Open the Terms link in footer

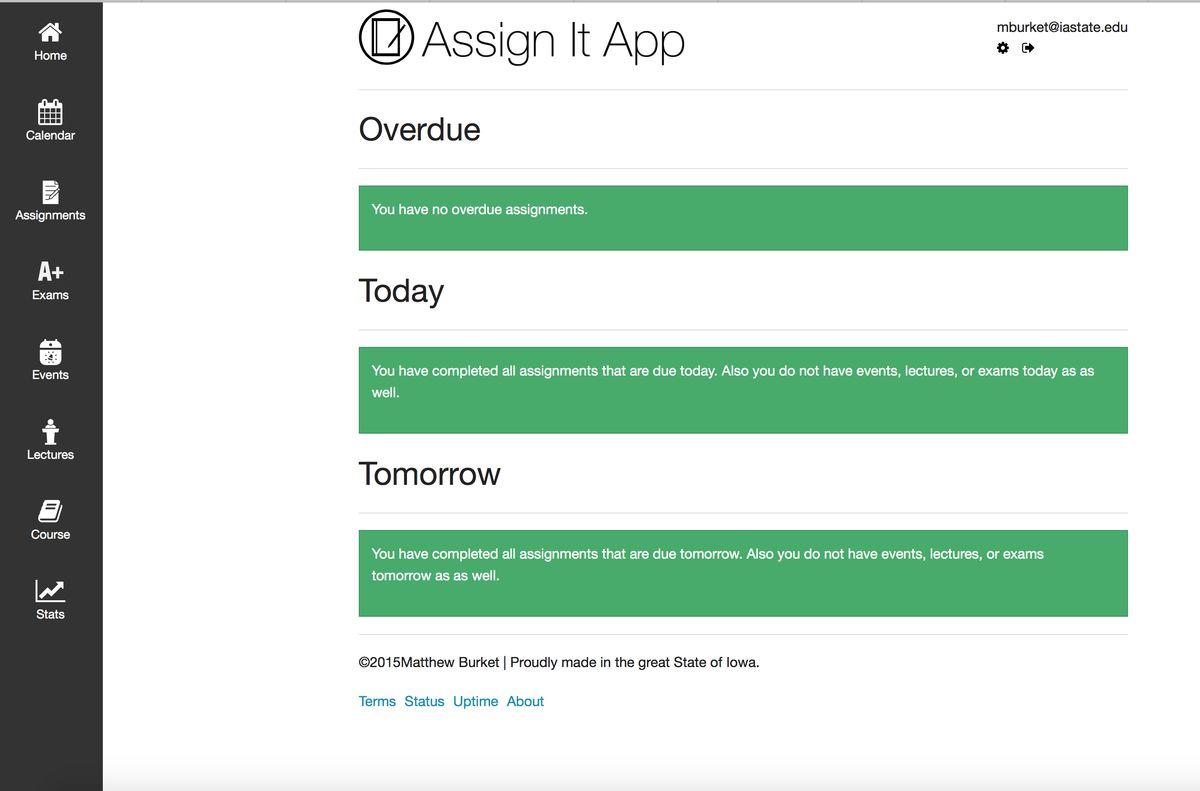[x=377, y=701]
